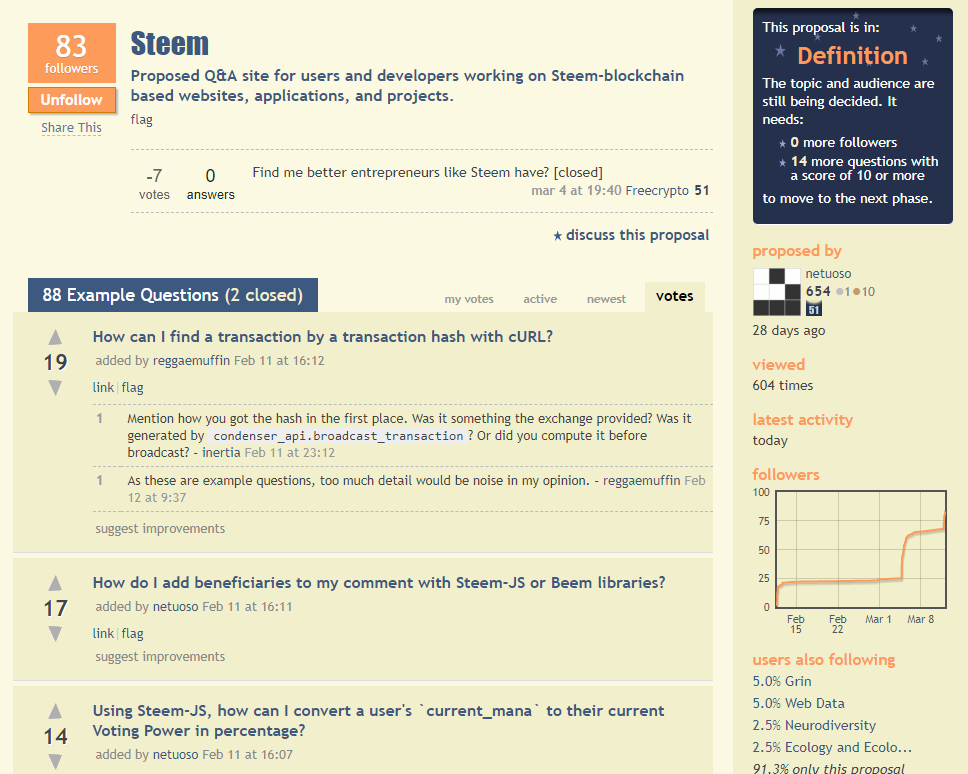The width and height of the screenshot is (968, 774).
Task: Open the Share This link
Action: coord(72,128)
